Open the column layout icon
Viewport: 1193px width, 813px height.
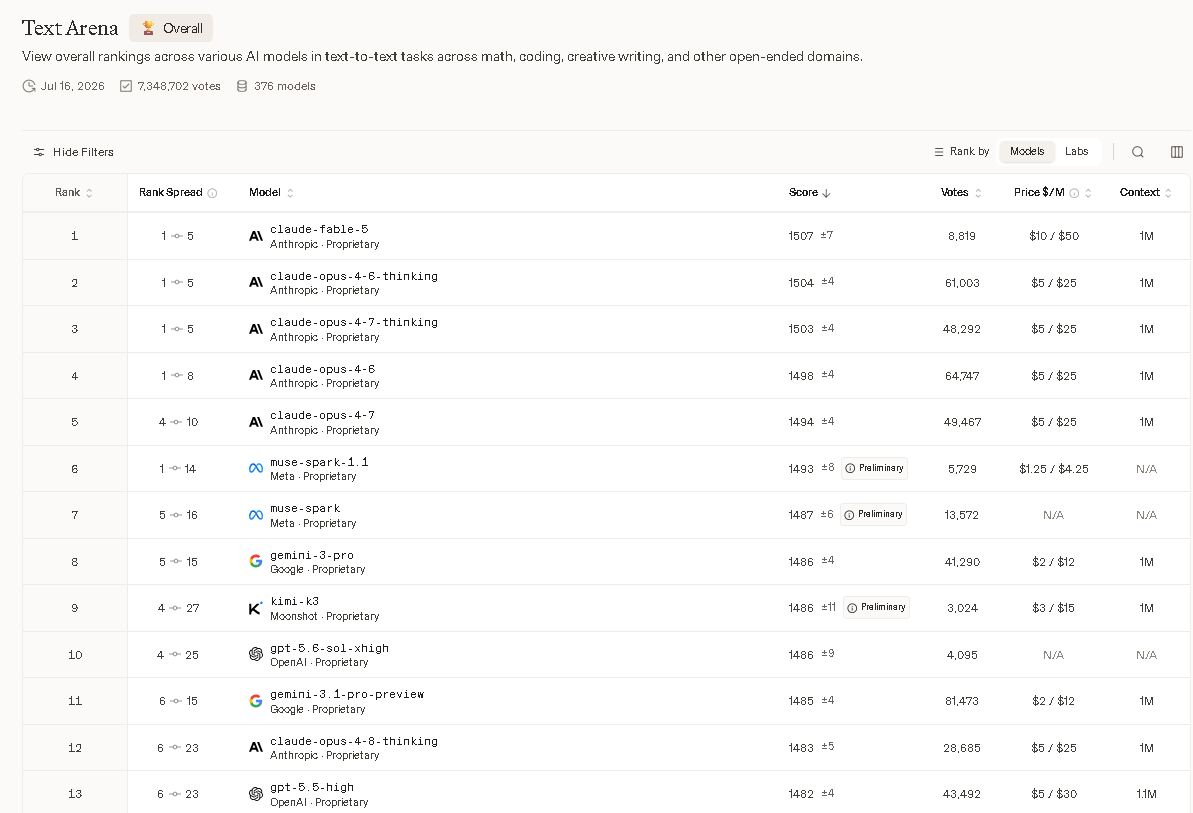1176,152
